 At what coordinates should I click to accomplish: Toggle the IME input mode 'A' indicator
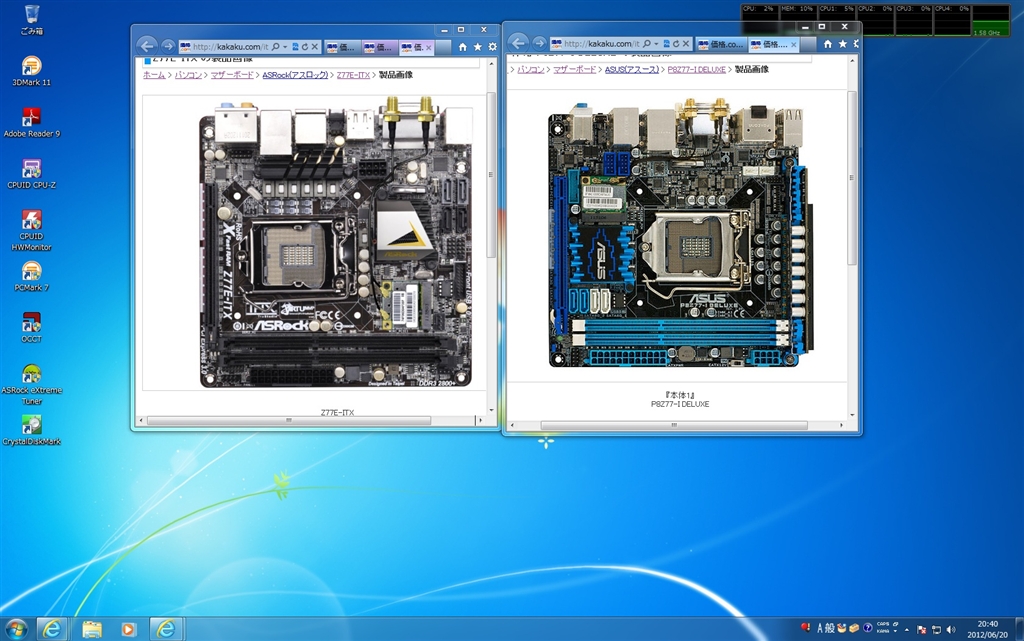coord(820,628)
